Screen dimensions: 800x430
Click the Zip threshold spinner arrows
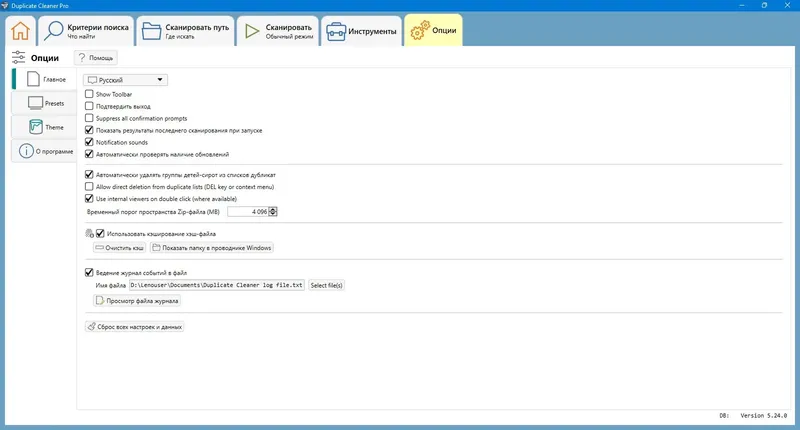(x=273, y=211)
